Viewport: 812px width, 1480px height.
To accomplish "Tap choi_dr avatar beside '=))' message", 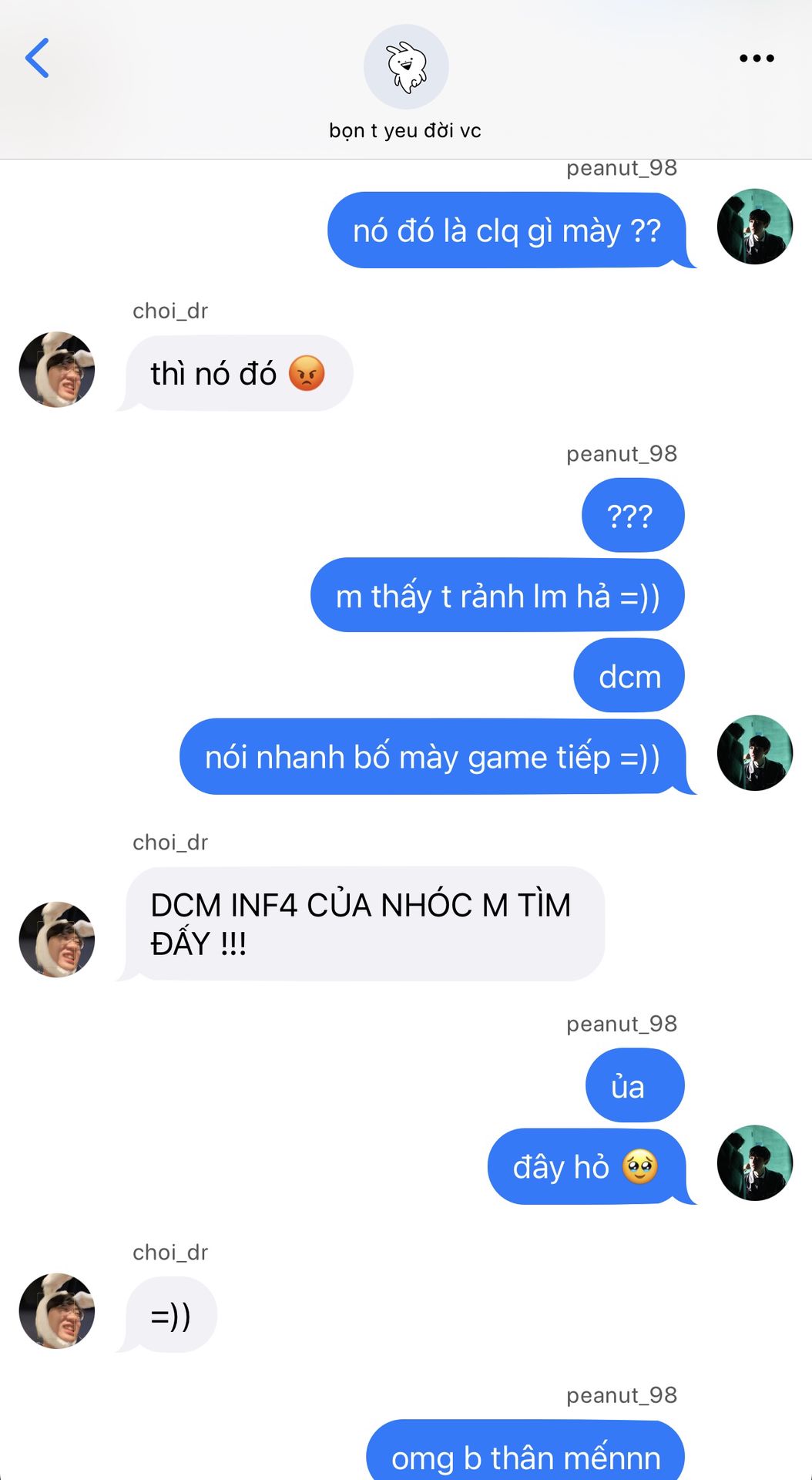I will [57, 1311].
